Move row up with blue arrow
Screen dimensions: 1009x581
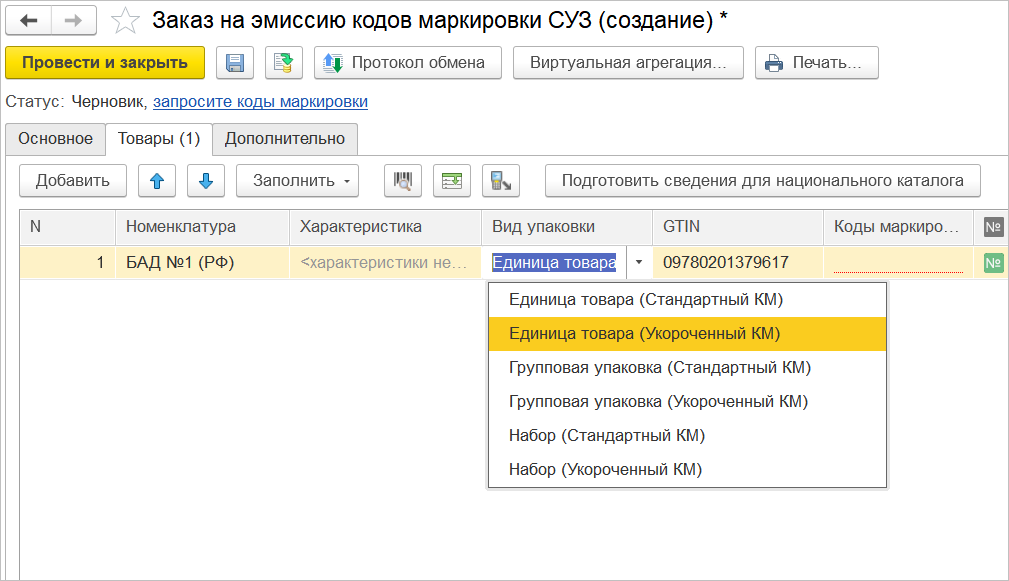click(157, 181)
